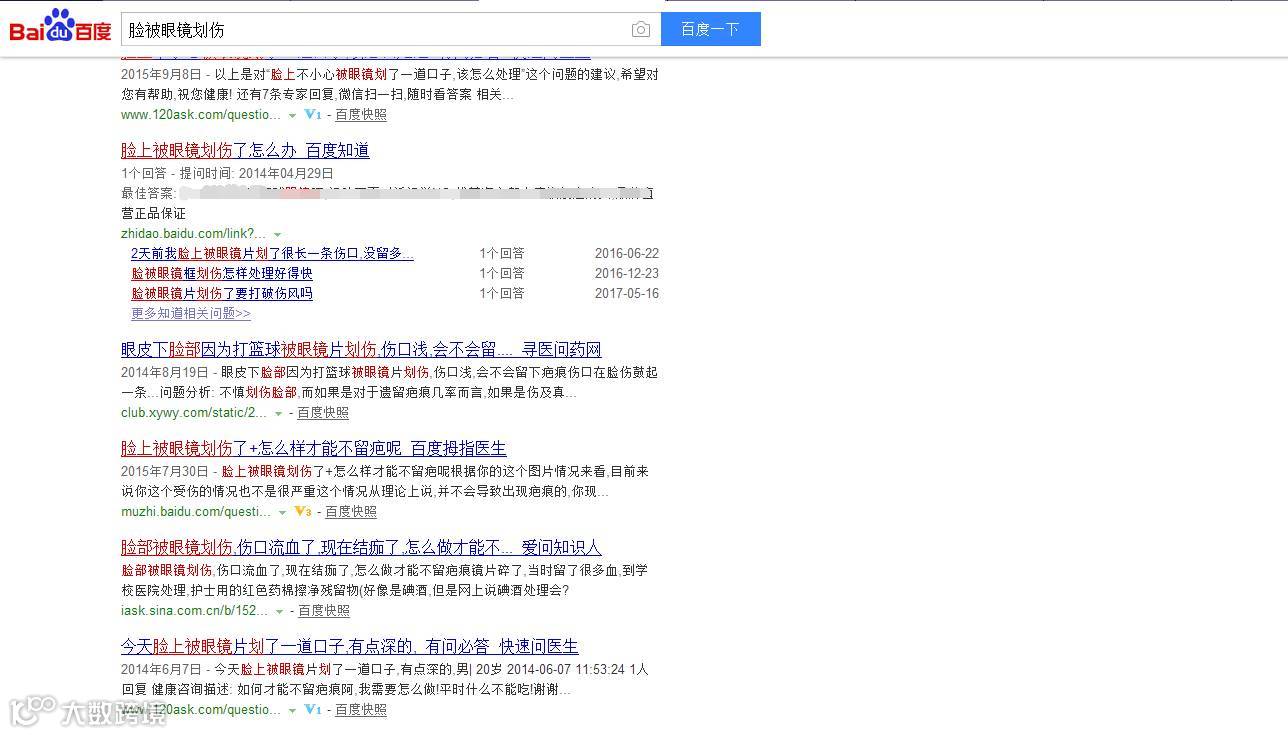Click the zhidao.baidu.com/link green URL
Viewport: 1288px width, 735px height.
(194, 233)
